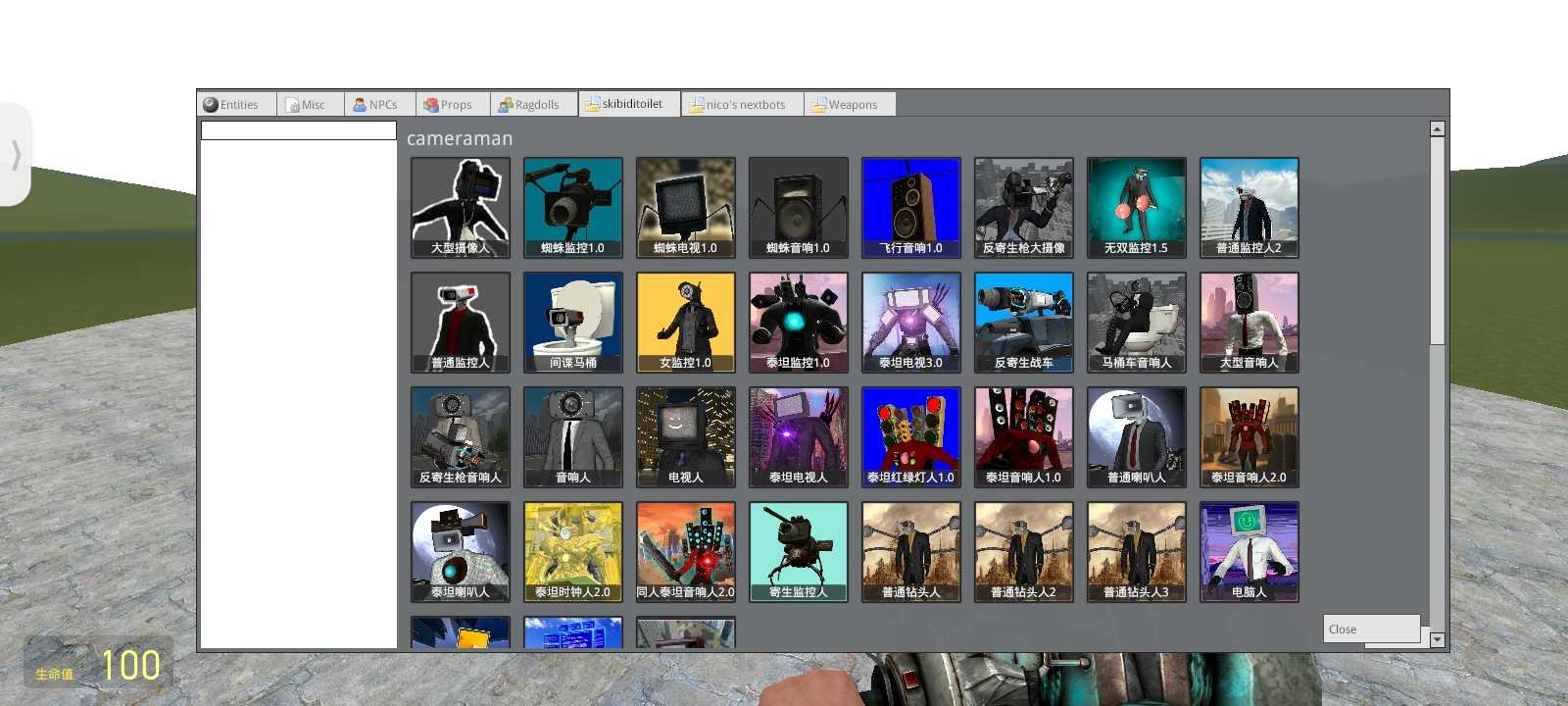The height and width of the screenshot is (706, 1568).
Task: Click the 泰坦红绿灯人1.0 traffic light icon
Action: point(911,437)
